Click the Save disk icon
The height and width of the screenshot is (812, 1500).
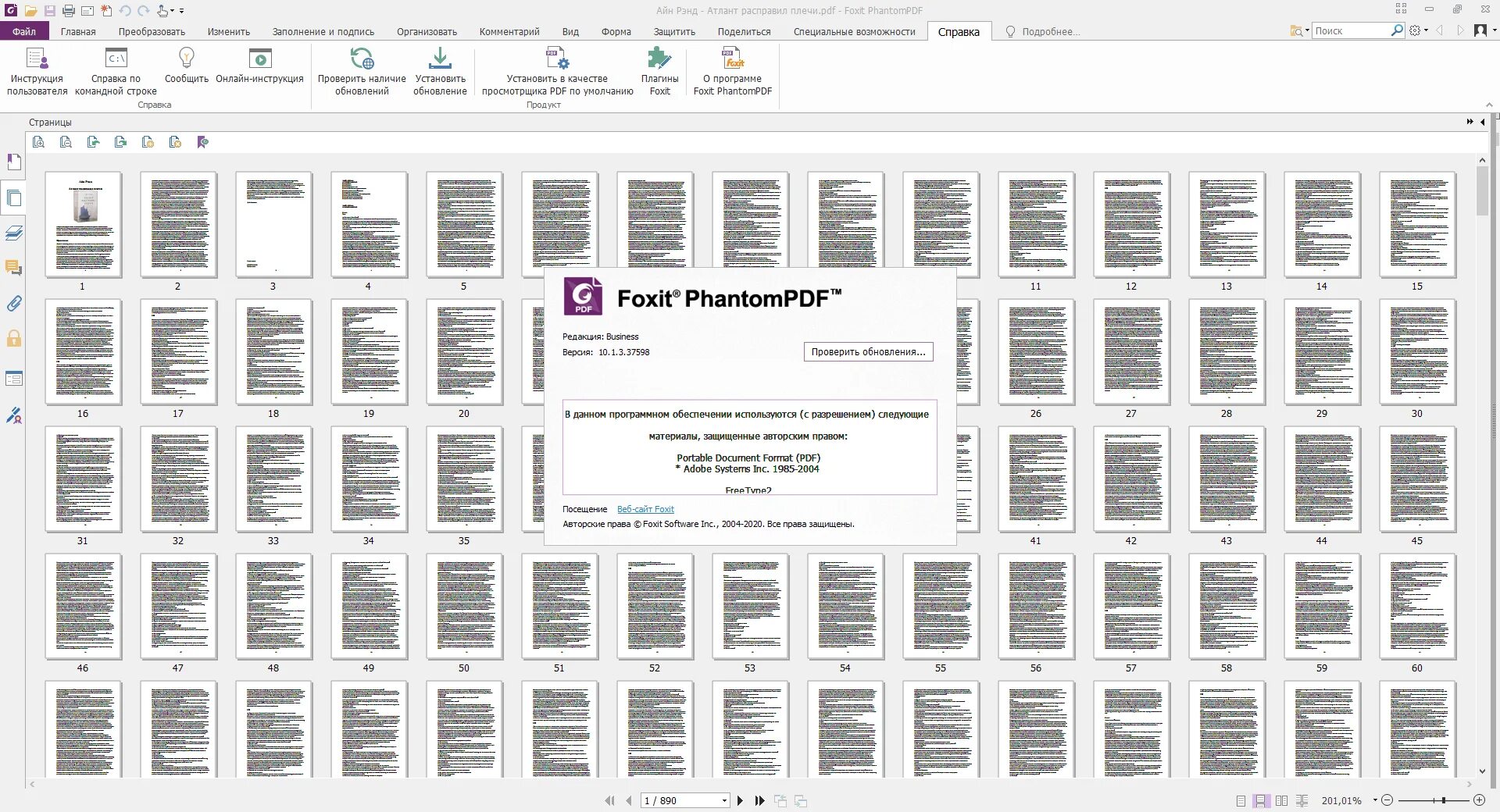pyautogui.click(x=49, y=11)
